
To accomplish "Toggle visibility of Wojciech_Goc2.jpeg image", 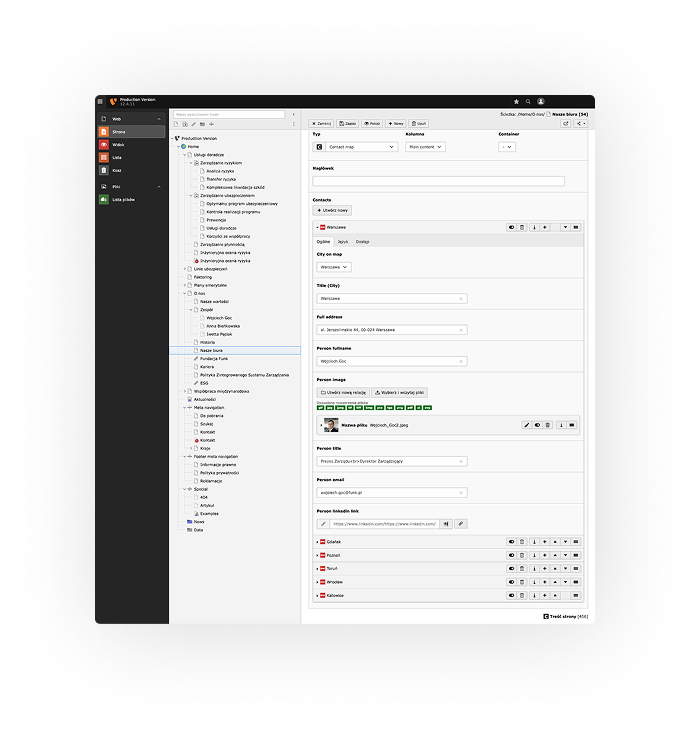I will click(x=538, y=425).
